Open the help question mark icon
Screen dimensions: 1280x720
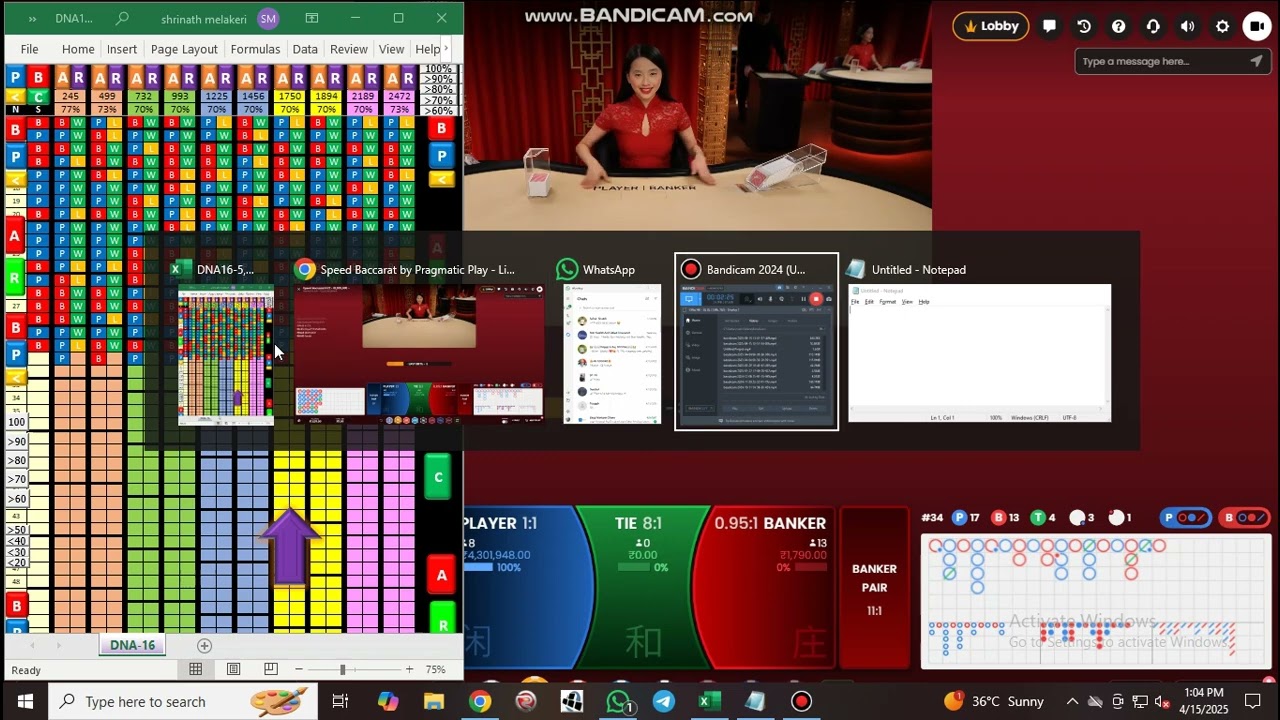[1119, 27]
